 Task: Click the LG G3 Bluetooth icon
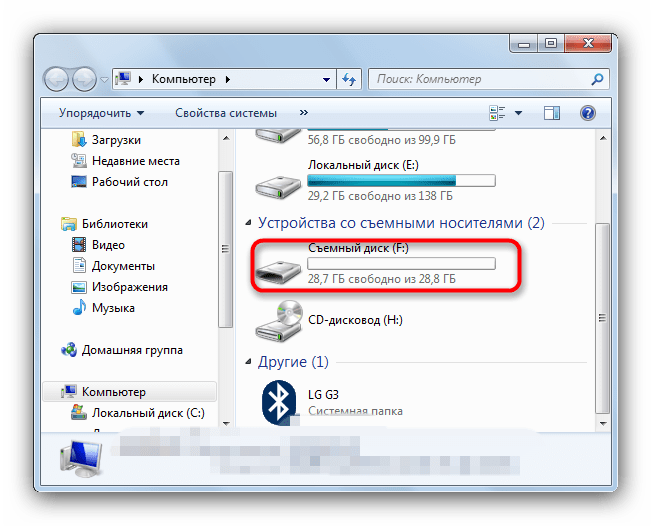279,402
